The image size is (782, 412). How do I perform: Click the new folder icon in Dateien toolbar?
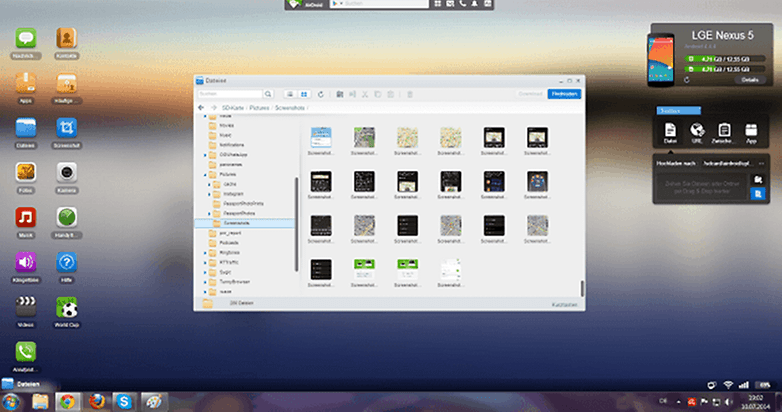click(x=340, y=94)
